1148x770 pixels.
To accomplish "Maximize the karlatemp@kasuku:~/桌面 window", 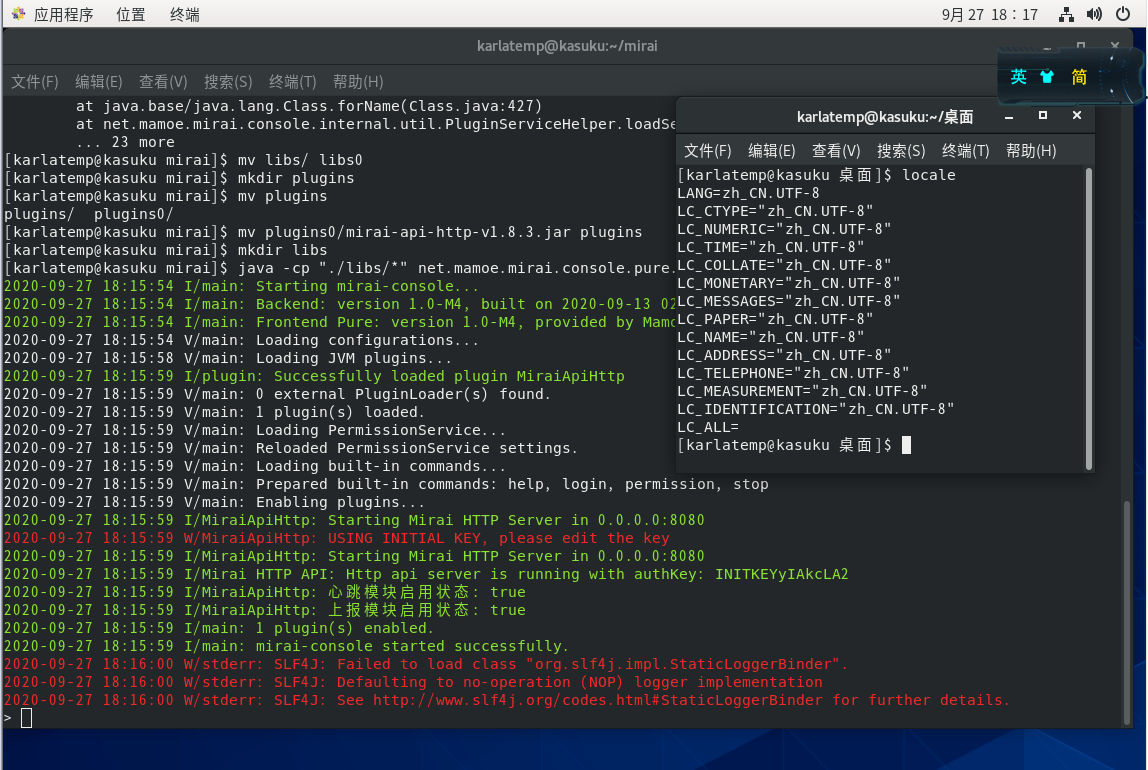I will (1041, 116).
